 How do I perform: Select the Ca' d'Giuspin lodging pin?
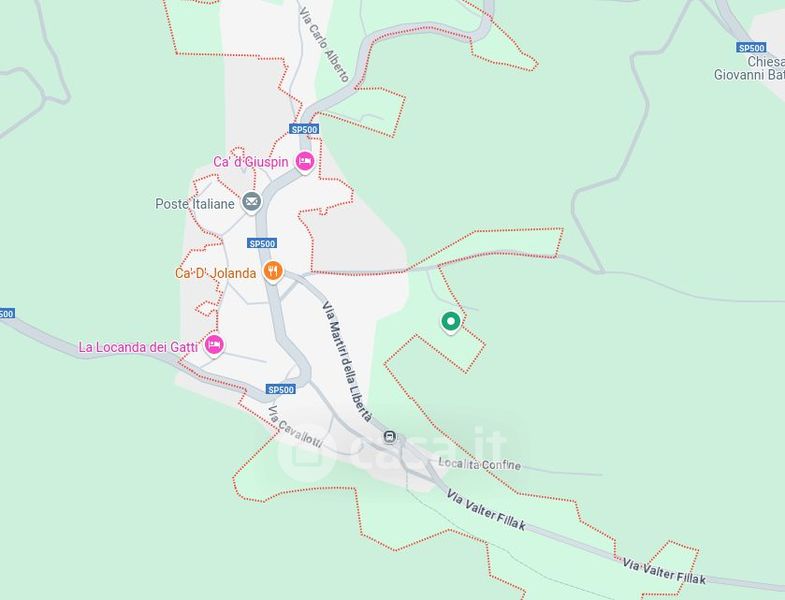304,162
